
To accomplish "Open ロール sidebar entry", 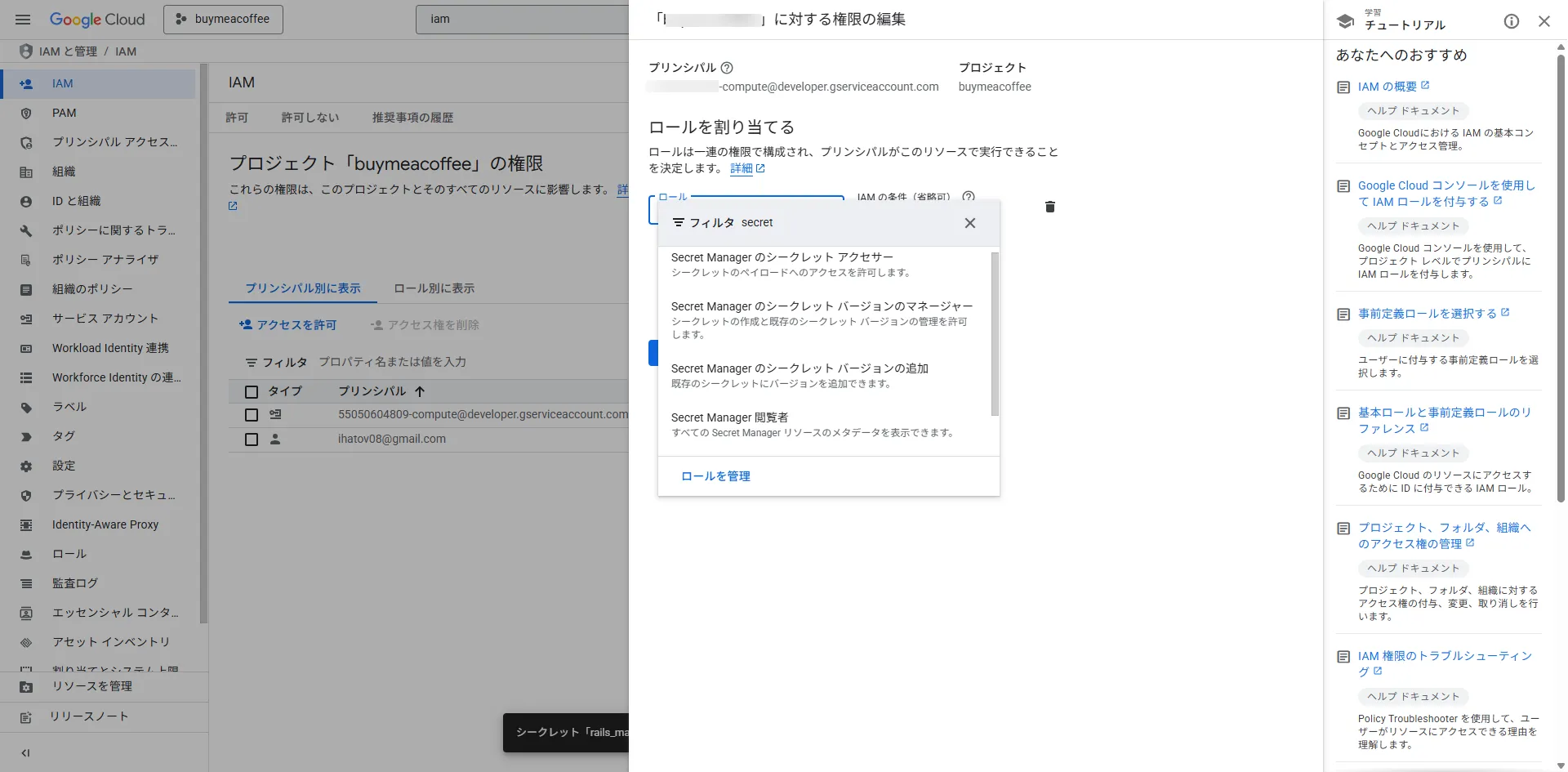I will (98, 554).
